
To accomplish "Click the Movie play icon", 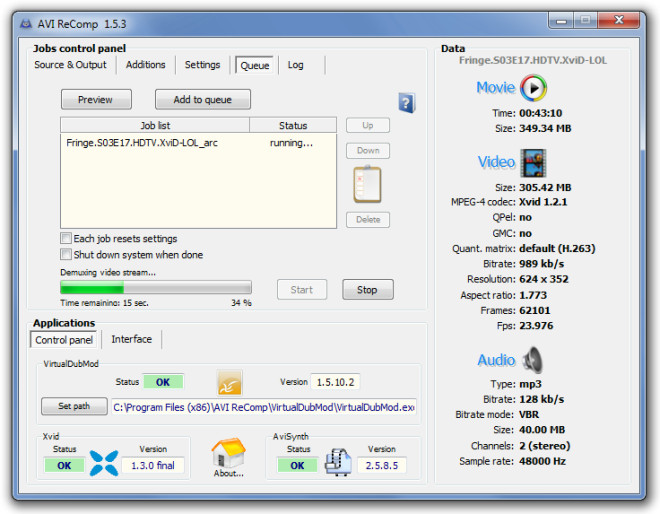I will point(533,88).
